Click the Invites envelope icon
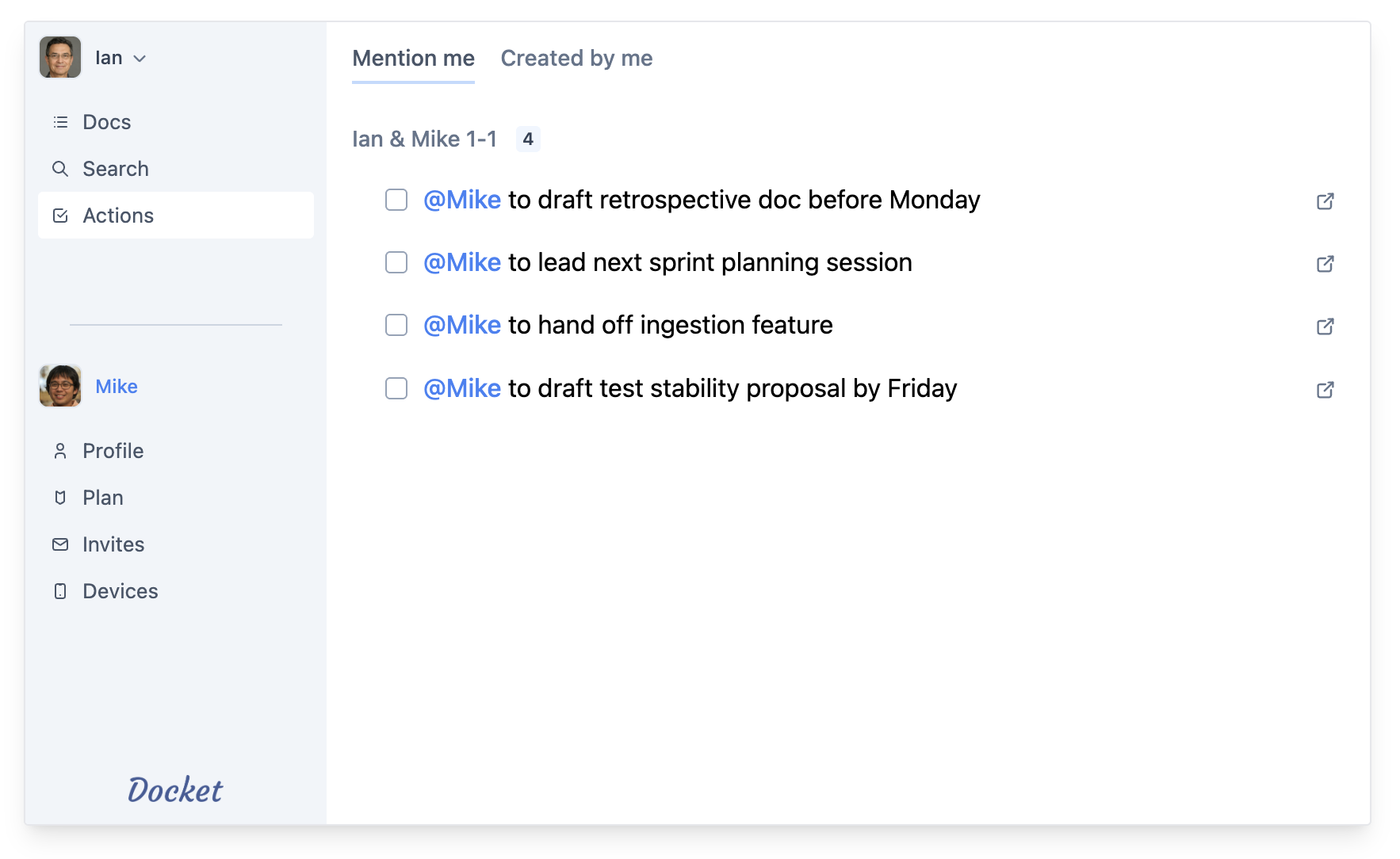The width and height of the screenshot is (1400, 859). click(x=60, y=544)
